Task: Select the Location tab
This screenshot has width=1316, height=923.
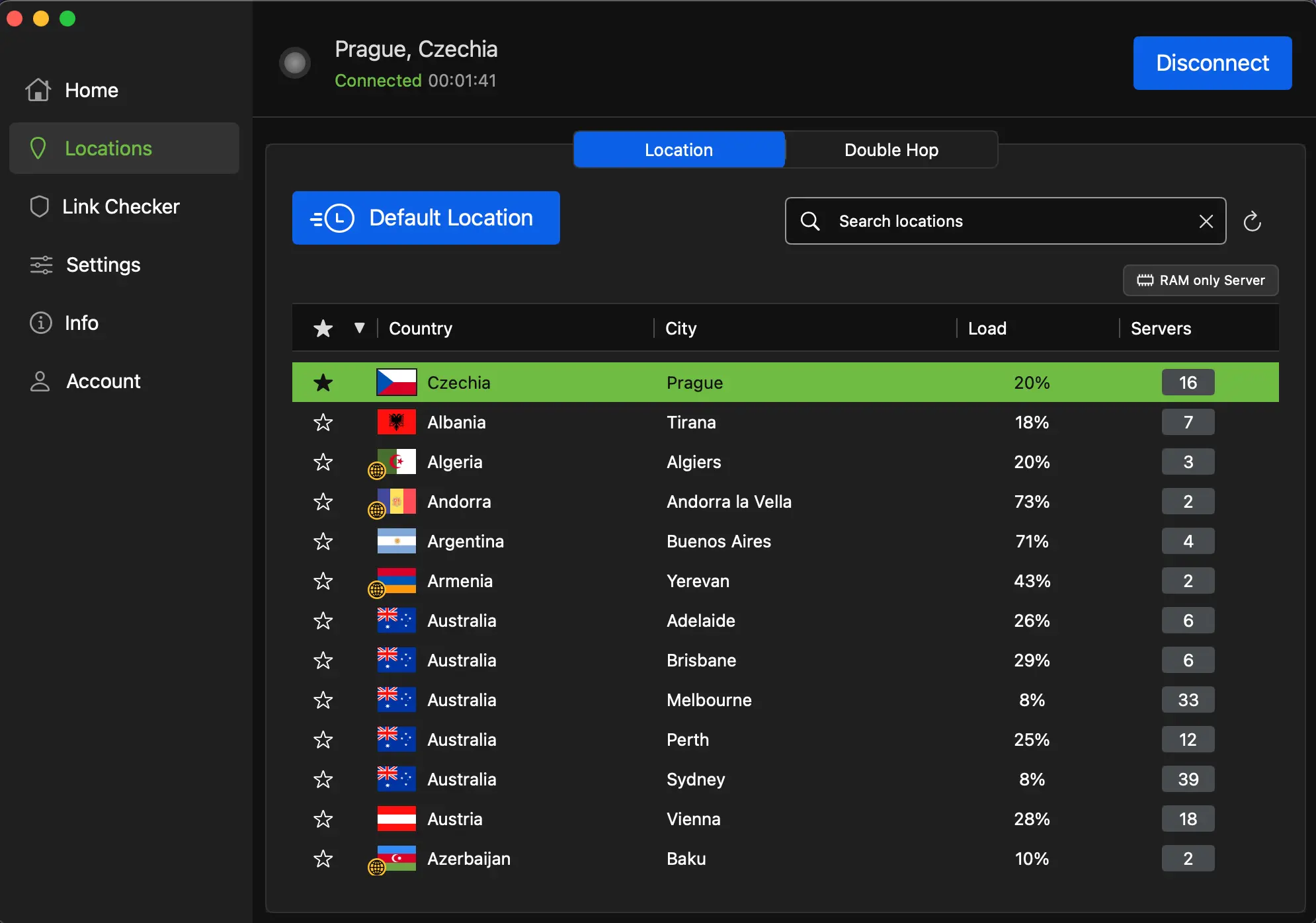Action: pos(679,149)
